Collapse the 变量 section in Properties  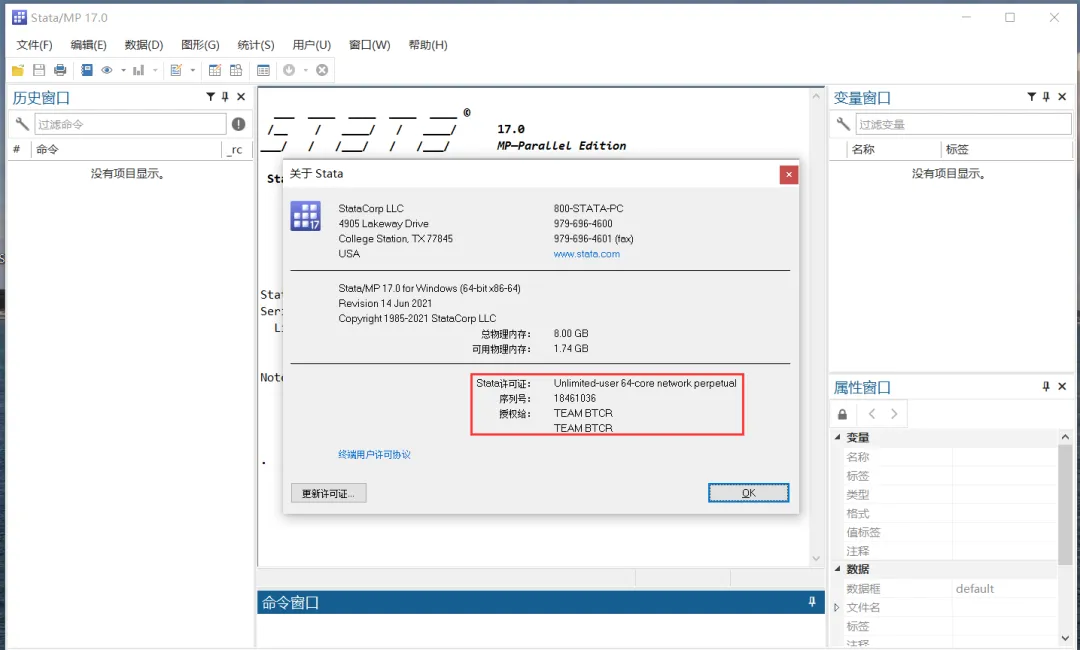(838, 437)
